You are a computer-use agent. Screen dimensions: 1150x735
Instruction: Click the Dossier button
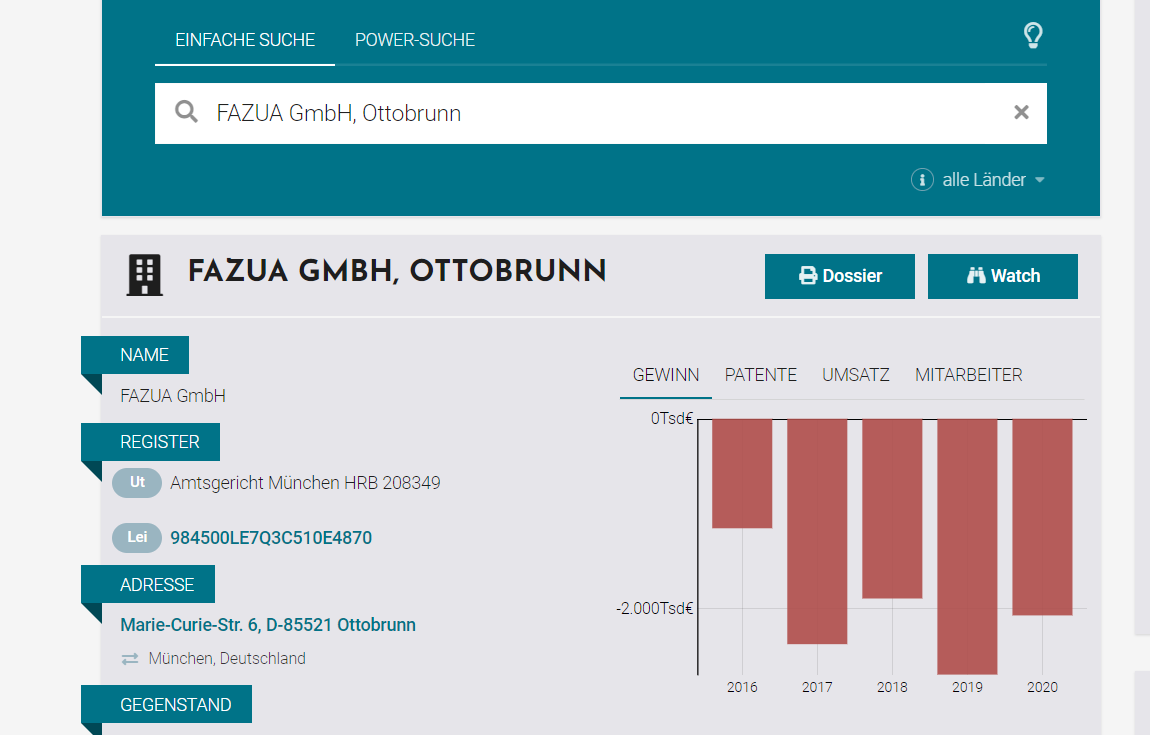pos(840,276)
